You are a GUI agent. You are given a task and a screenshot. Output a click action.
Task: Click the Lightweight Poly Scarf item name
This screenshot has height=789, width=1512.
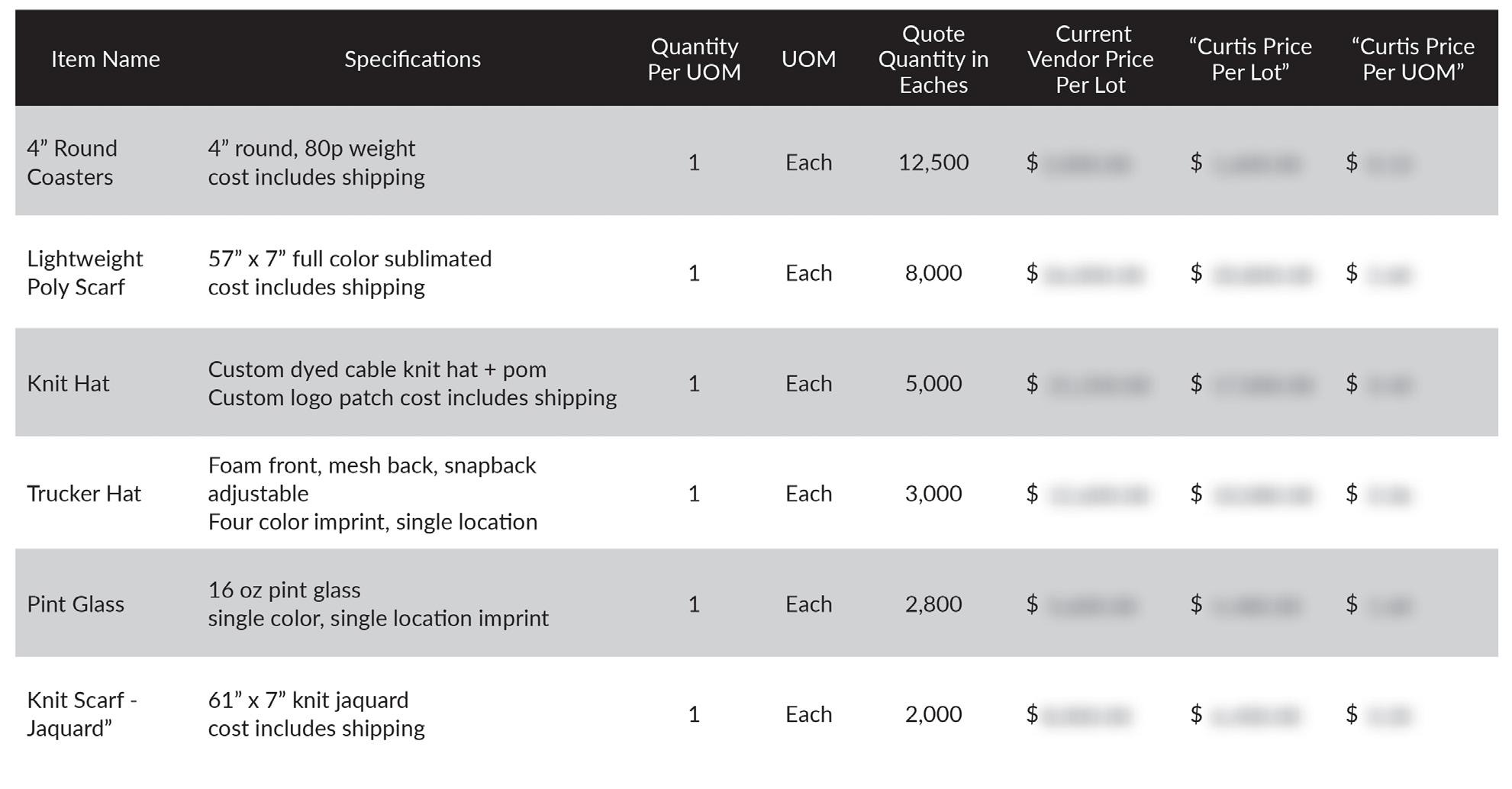coord(85,272)
